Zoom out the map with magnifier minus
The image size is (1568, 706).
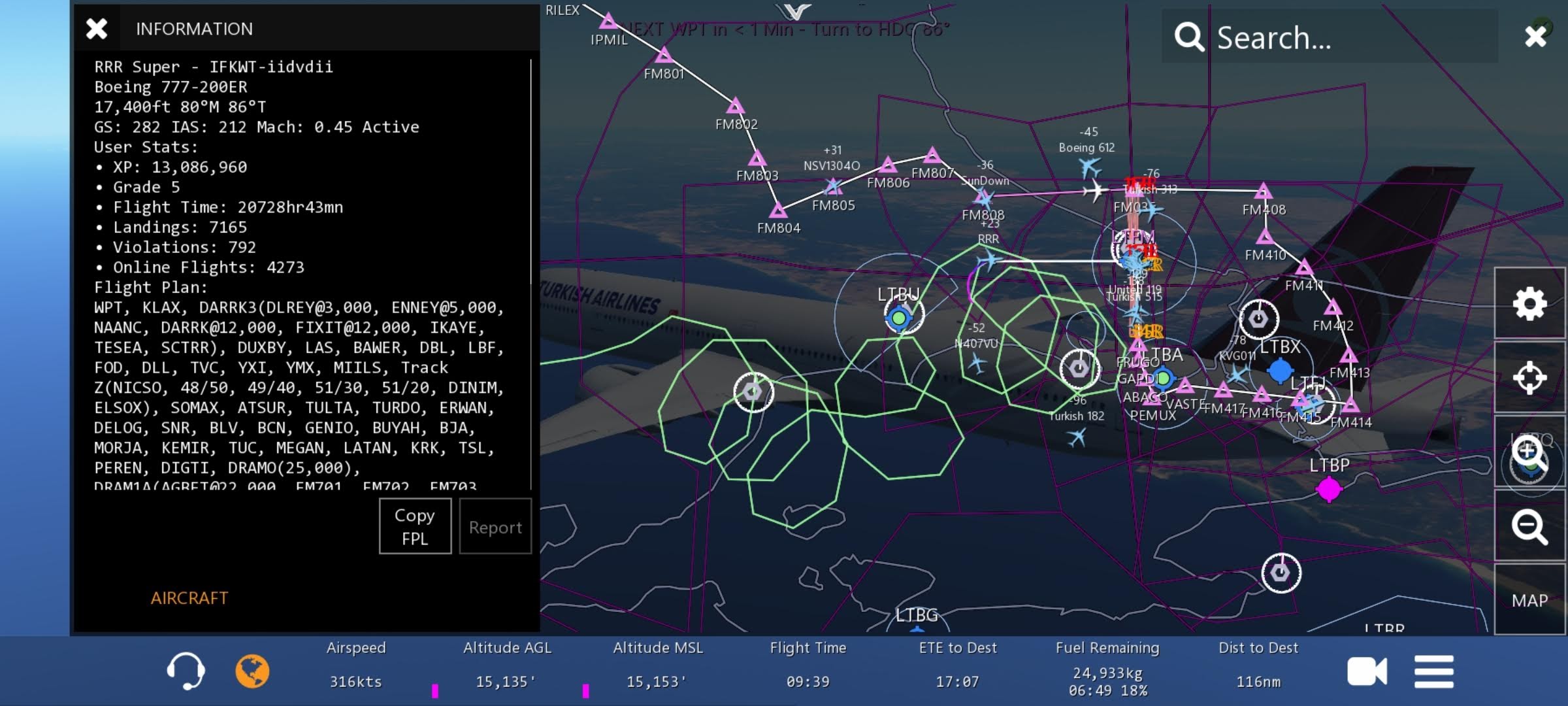pyautogui.click(x=1529, y=526)
